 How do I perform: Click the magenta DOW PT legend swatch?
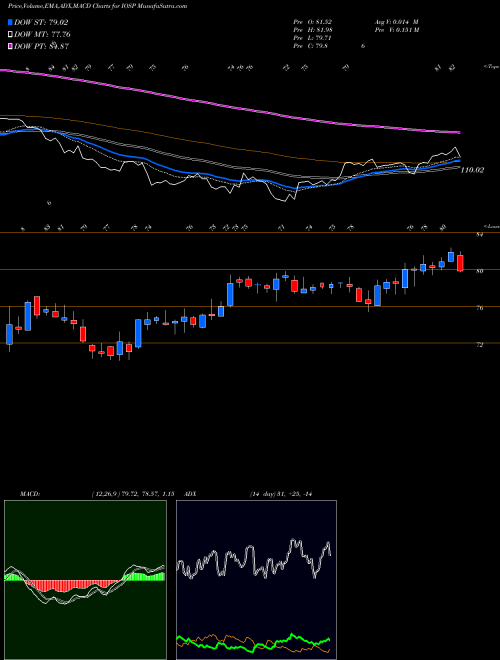pos(10,46)
